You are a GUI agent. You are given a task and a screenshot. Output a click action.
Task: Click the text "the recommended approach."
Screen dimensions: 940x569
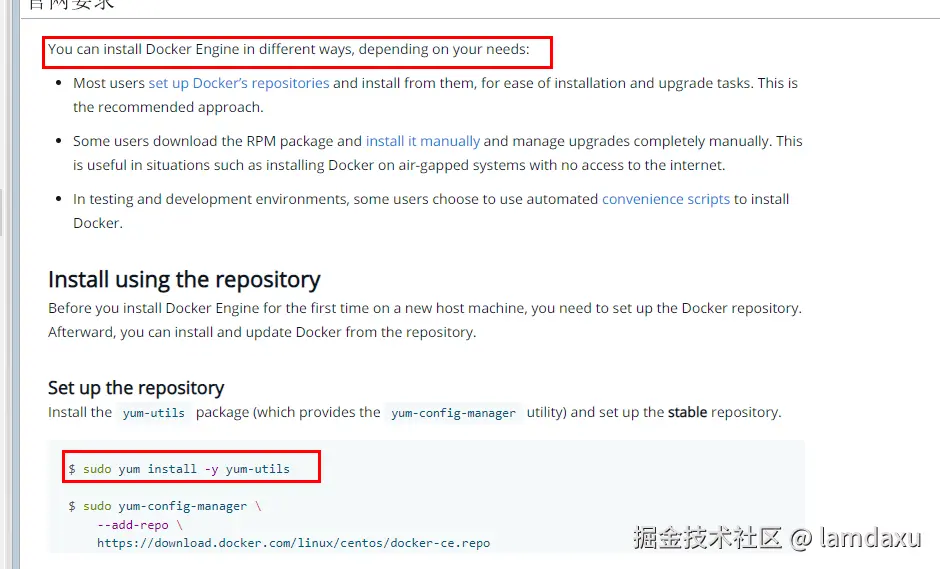click(x=168, y=107)
